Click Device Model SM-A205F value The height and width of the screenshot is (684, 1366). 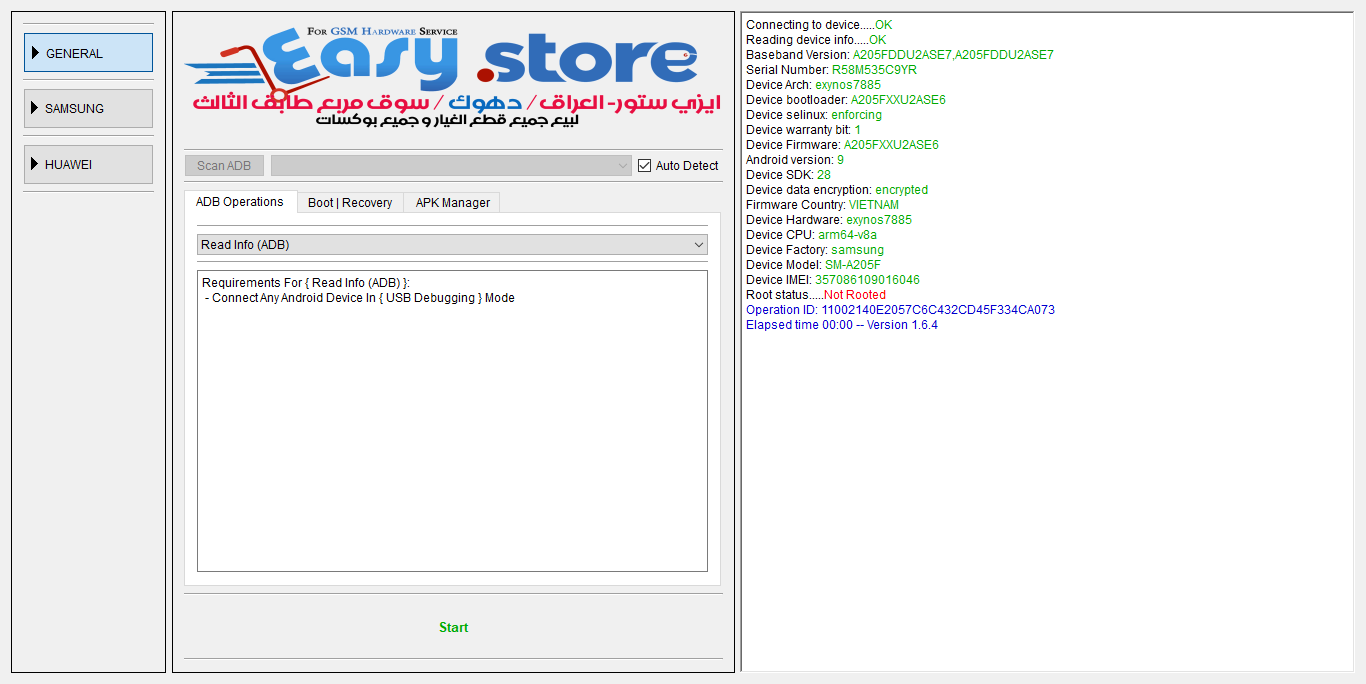pos(853,265)
